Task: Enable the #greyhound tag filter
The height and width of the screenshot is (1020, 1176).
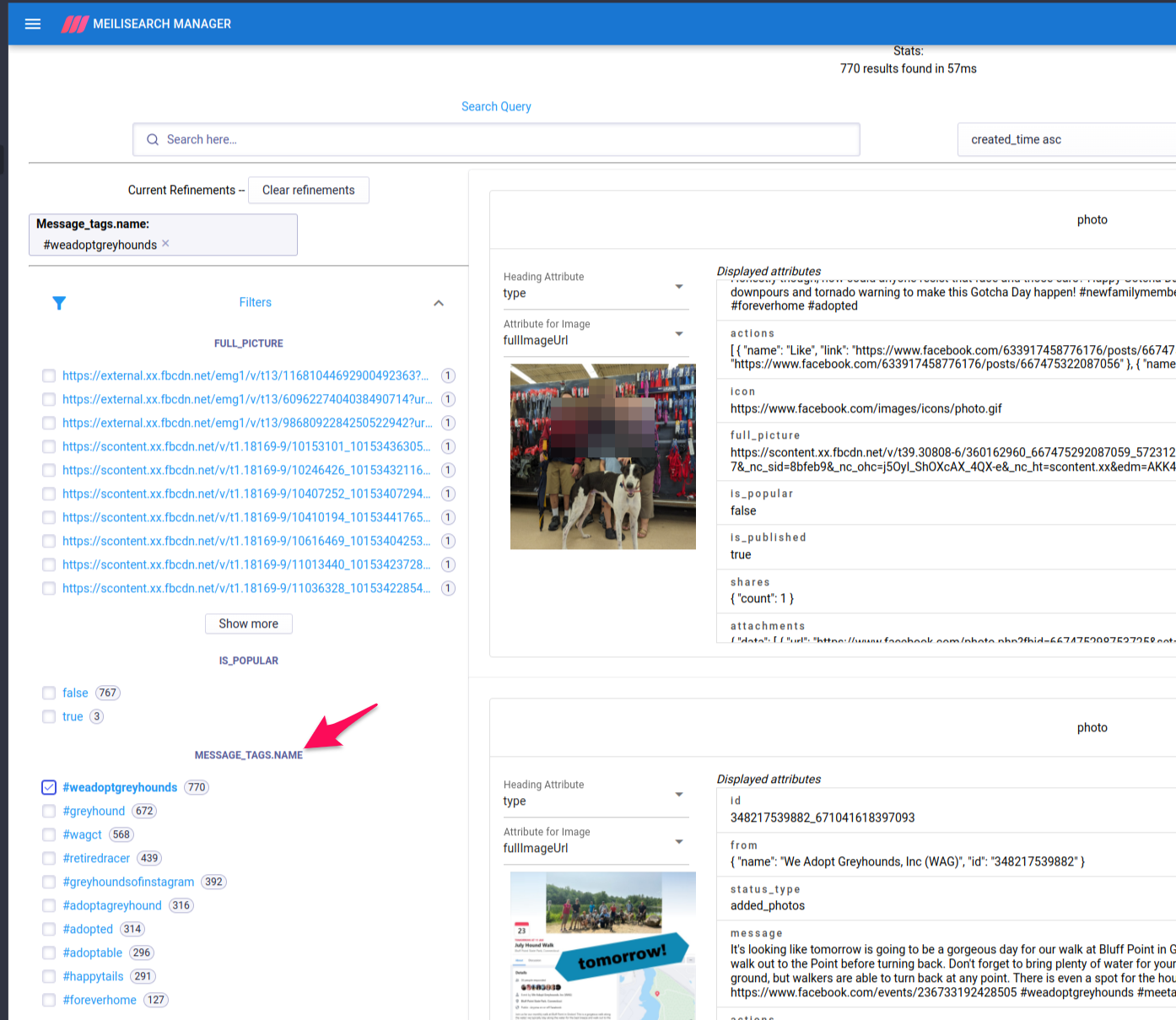Action: tap(49, 811)
